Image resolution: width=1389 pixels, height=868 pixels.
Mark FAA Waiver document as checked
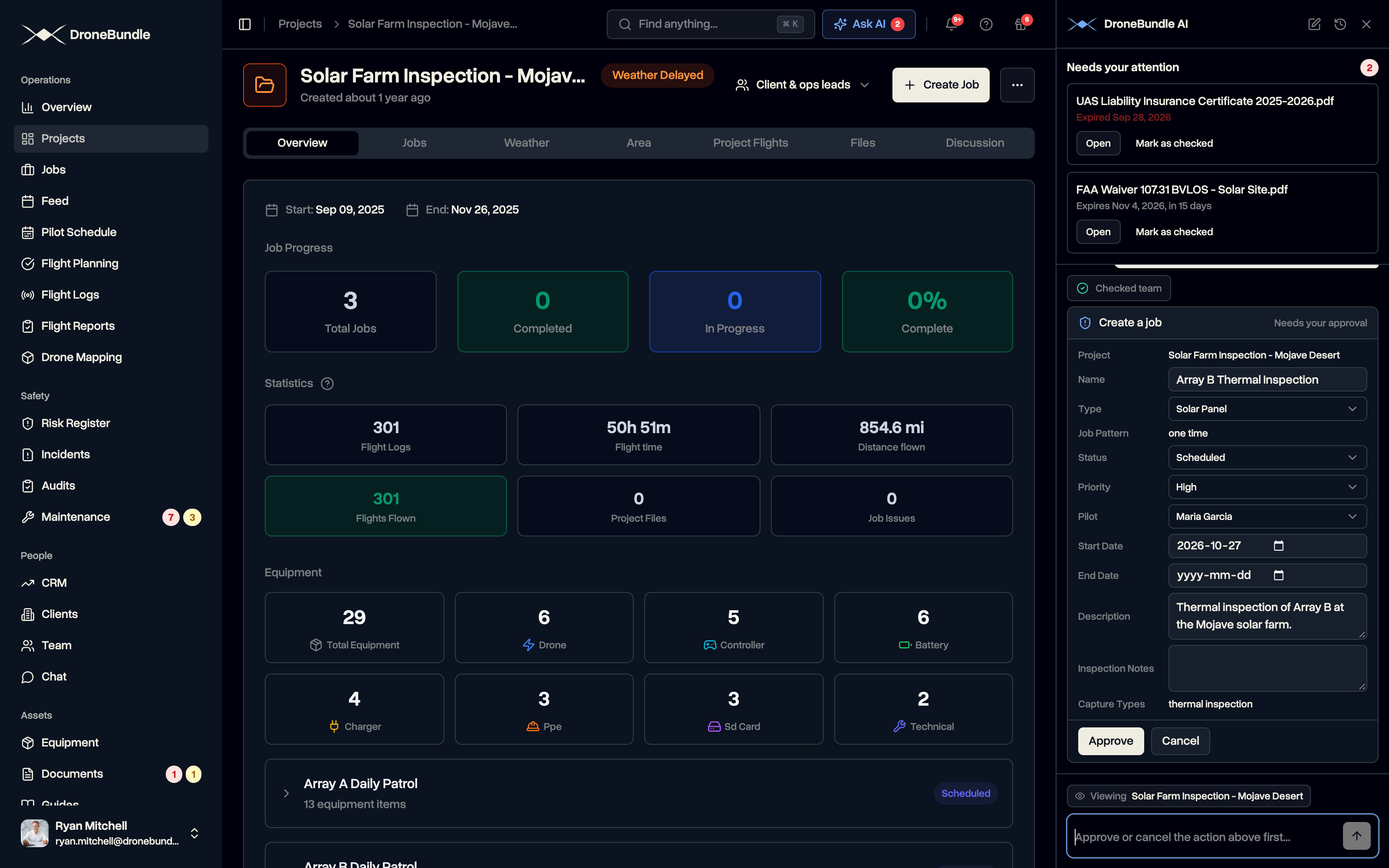pyautogui.click(x=1174, y=232)
